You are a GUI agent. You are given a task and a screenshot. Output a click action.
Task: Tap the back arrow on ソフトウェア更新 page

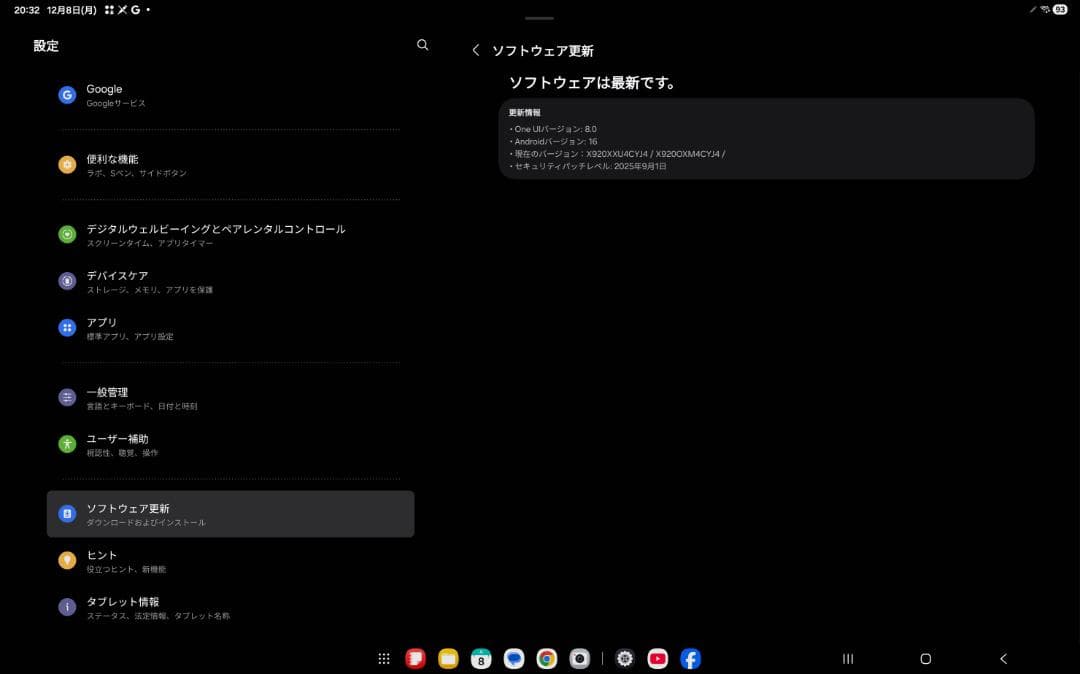475,49
